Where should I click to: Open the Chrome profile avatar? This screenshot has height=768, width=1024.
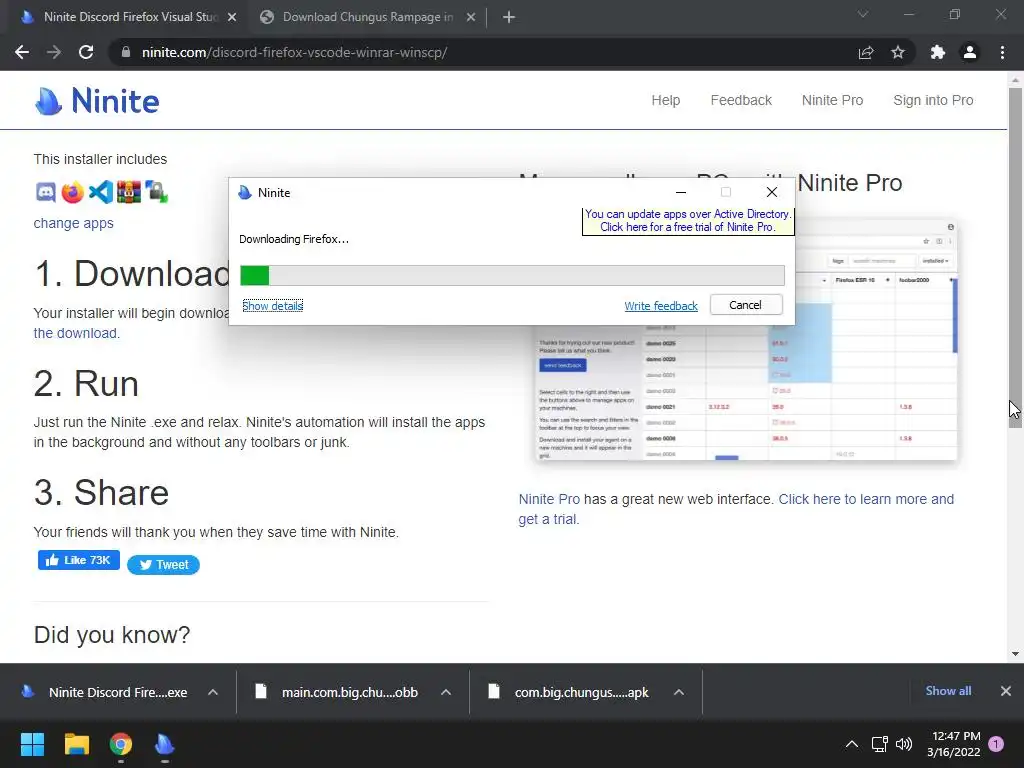[x=970, y=52]
